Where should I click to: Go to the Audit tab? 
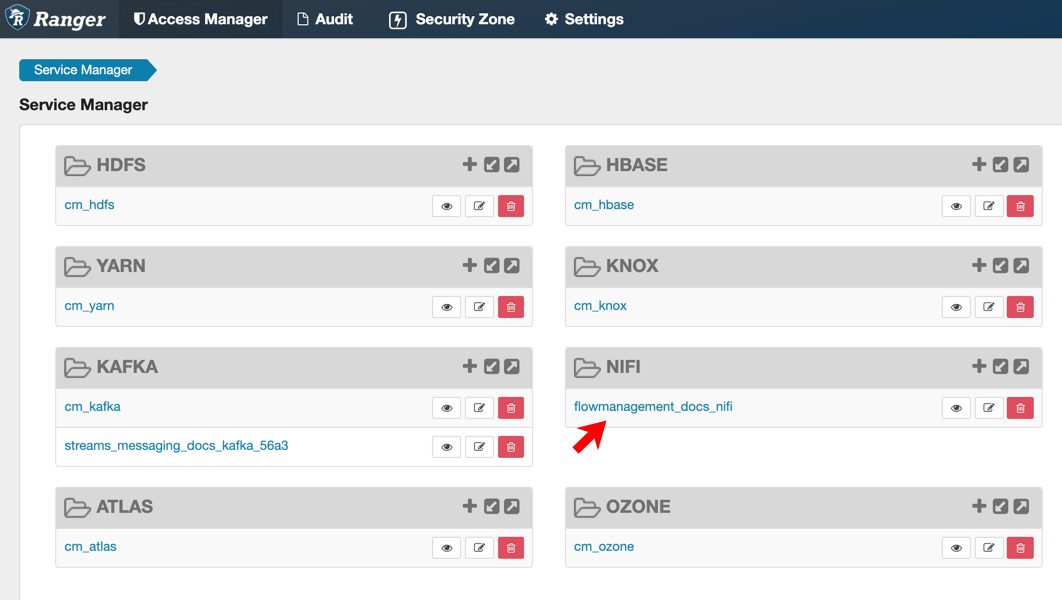325,19
